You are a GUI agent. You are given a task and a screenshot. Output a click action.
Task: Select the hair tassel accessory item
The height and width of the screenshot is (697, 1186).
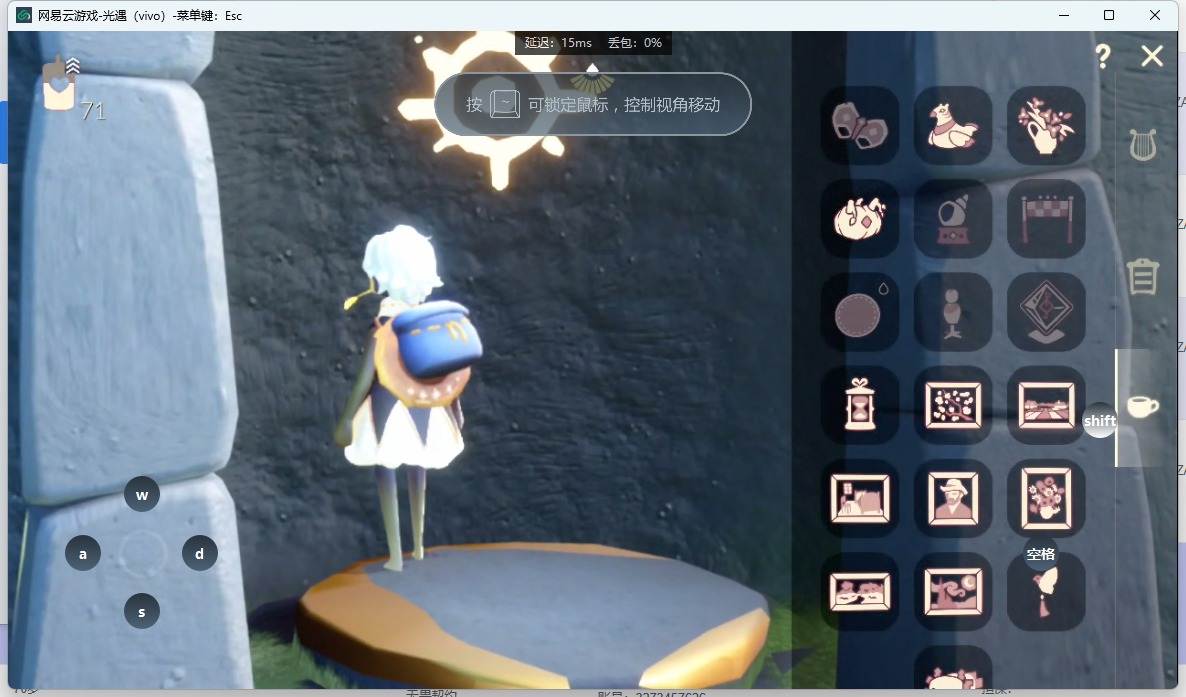(x=1046, y=592)
